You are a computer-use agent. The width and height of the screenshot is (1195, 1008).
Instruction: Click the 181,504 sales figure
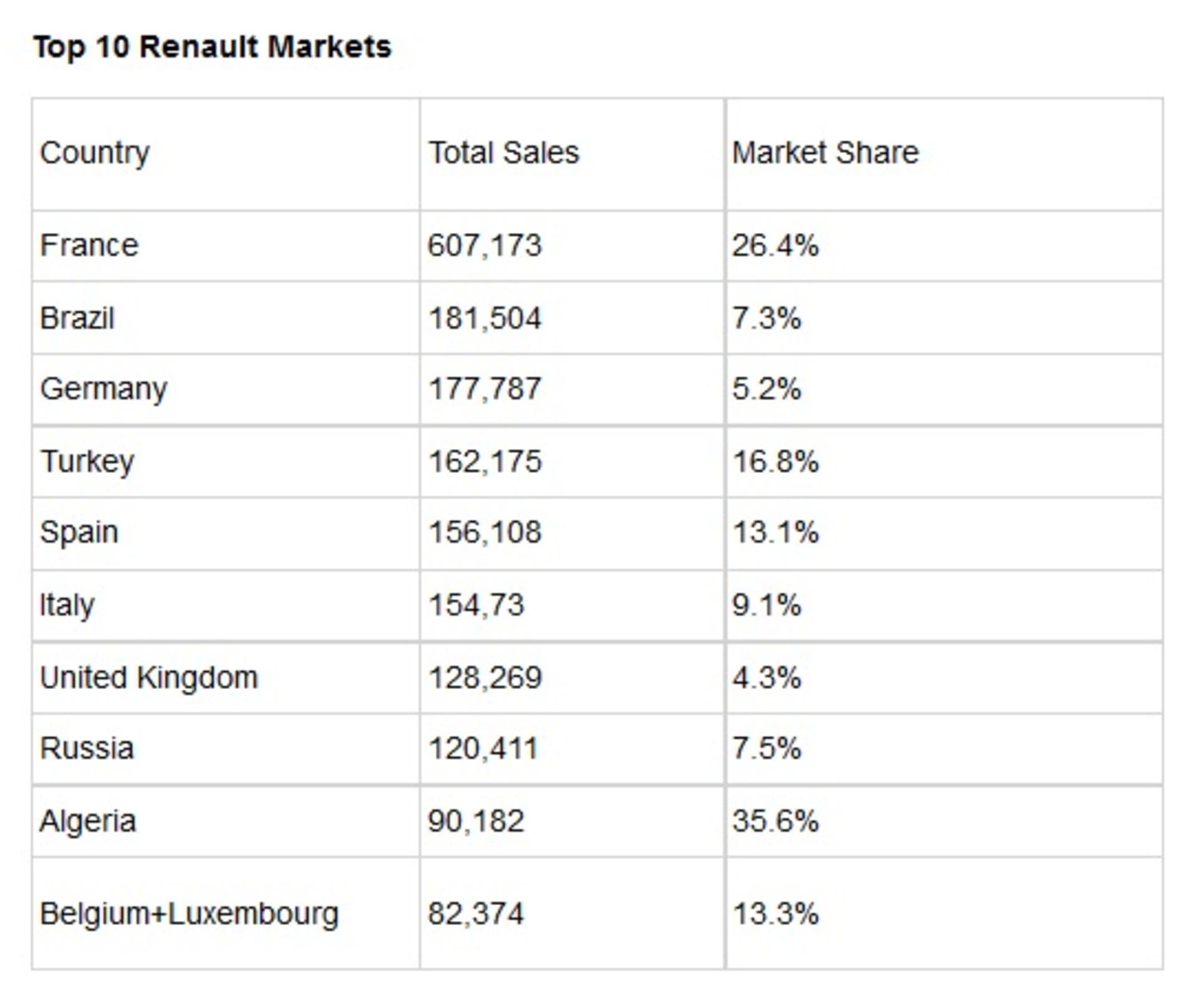pyautogui.click(x=485, y=318)
